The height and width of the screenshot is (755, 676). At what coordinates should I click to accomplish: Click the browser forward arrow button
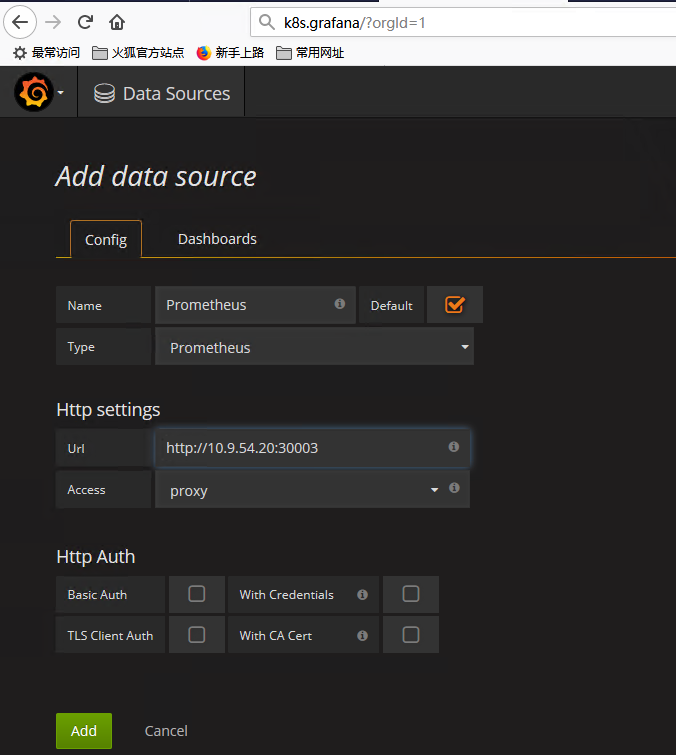tap(53, 22)
